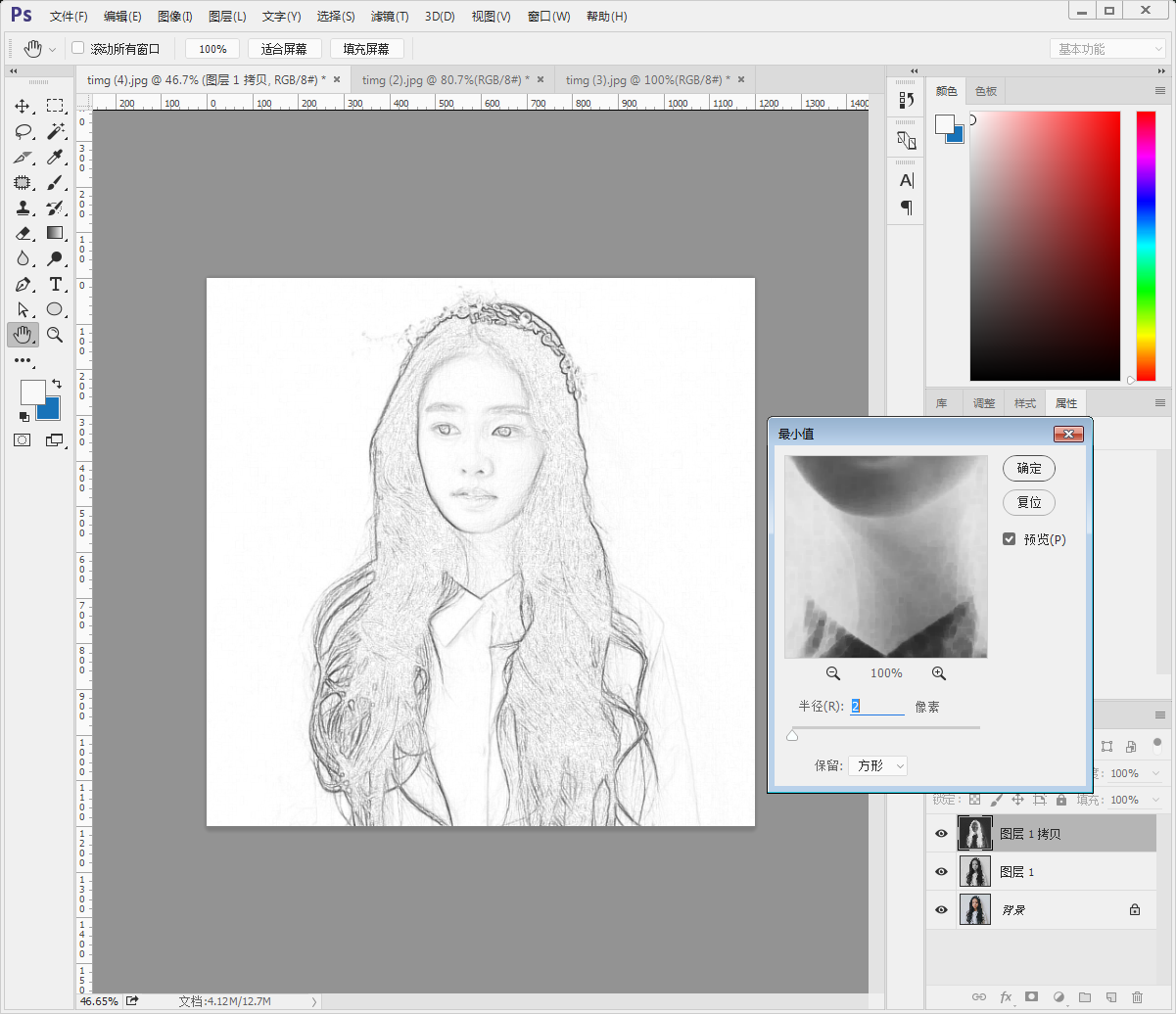Click the 复位 button
Image resolution: width=1176 pixels, height=1014 pixels.
click(1029, 502)
